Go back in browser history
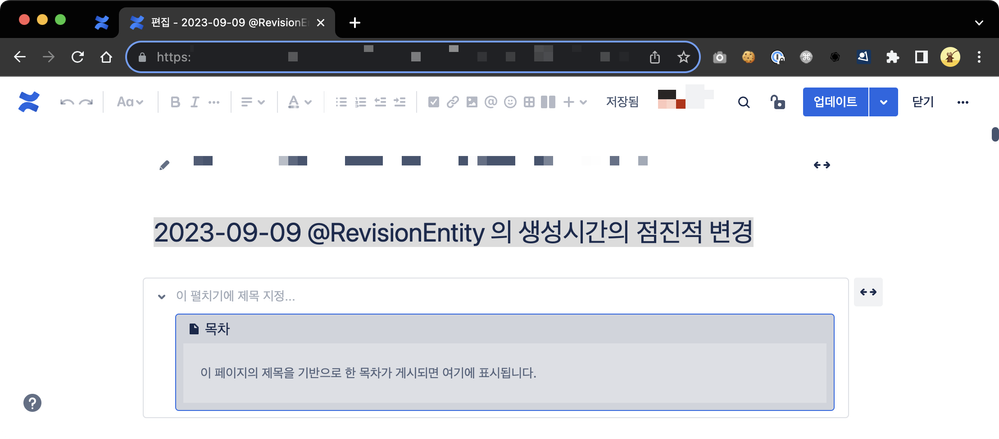This screenshot has height=439, width=999. (x=20, y=57)
